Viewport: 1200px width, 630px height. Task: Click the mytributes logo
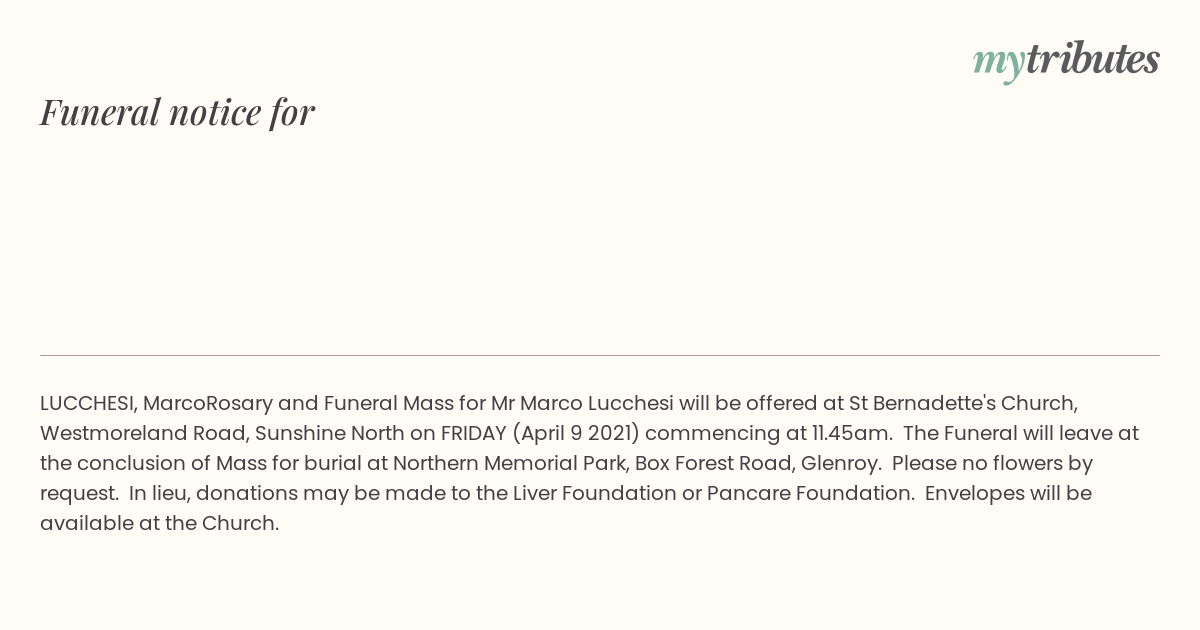tap(1066, 61)
